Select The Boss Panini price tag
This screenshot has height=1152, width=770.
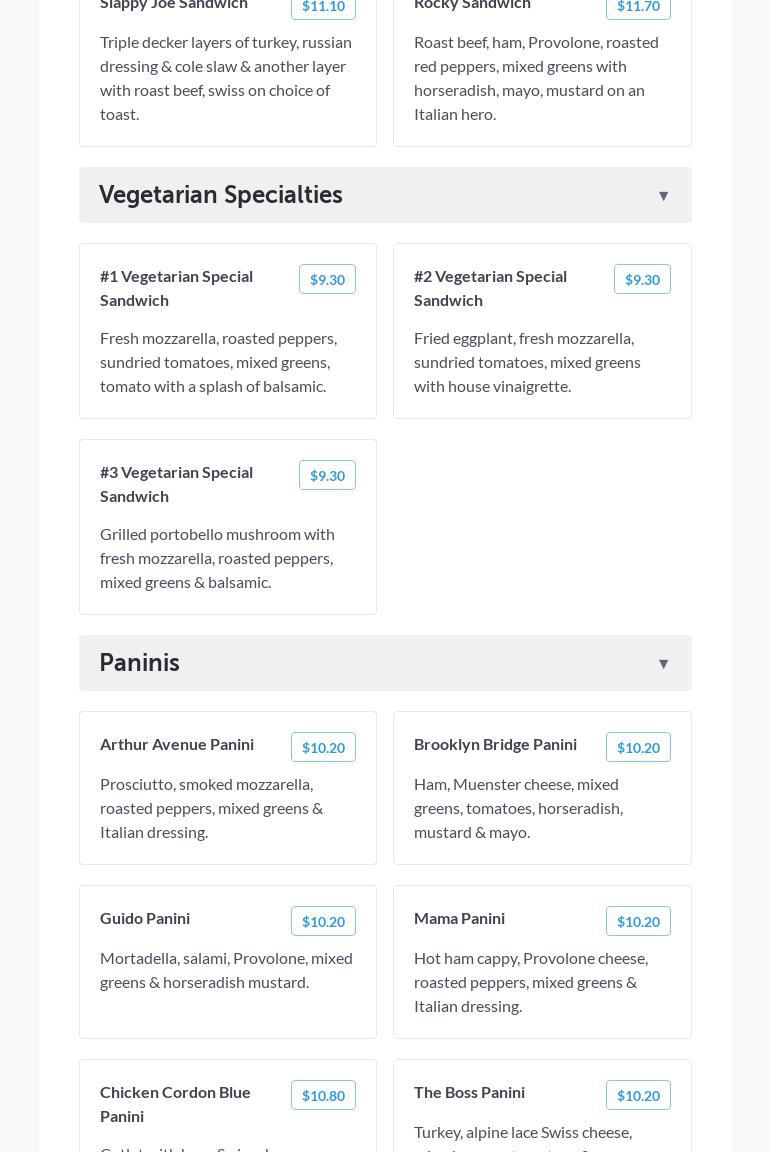pos(638,1096)
